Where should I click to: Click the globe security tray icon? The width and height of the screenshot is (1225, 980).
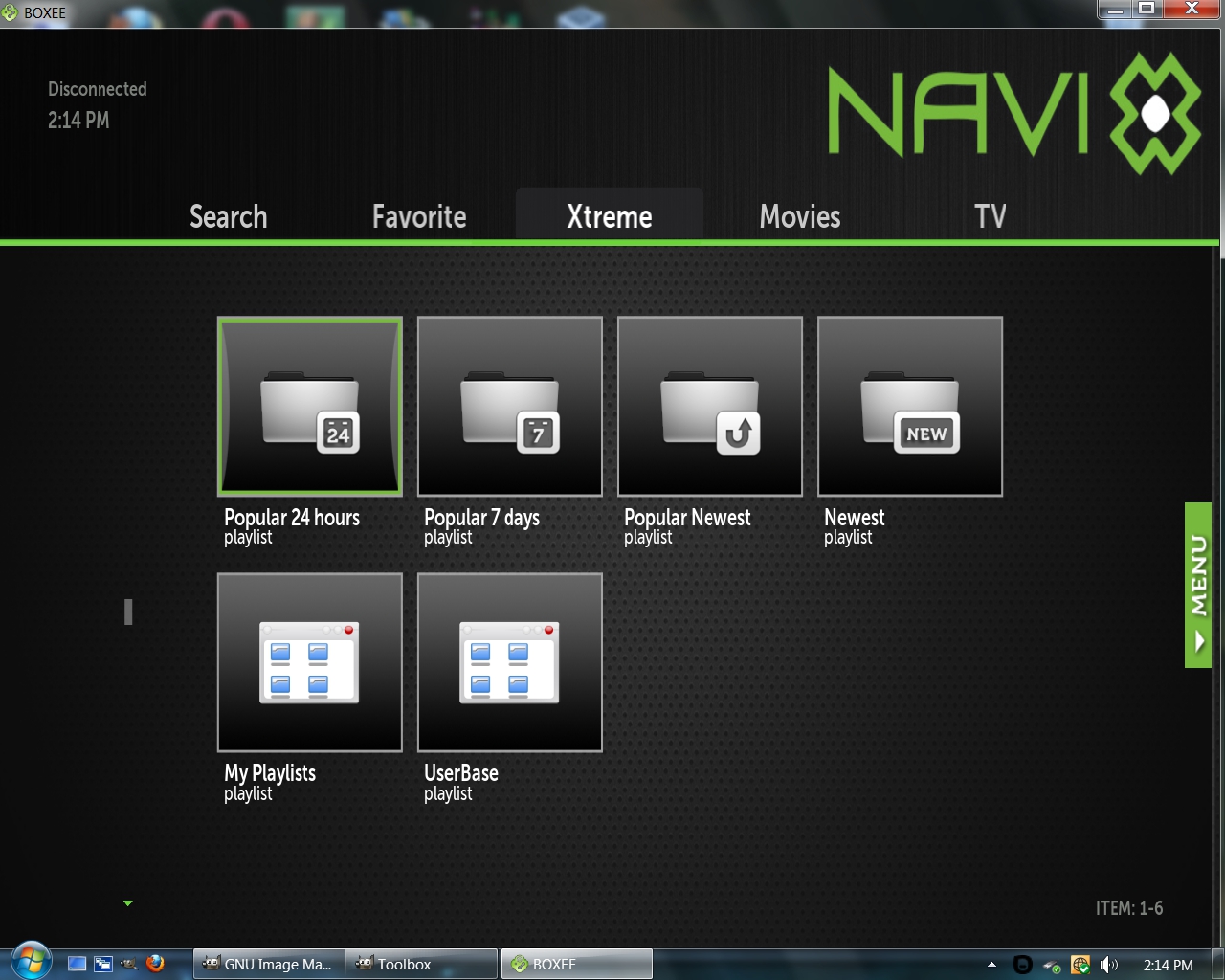pos(1080,965)
